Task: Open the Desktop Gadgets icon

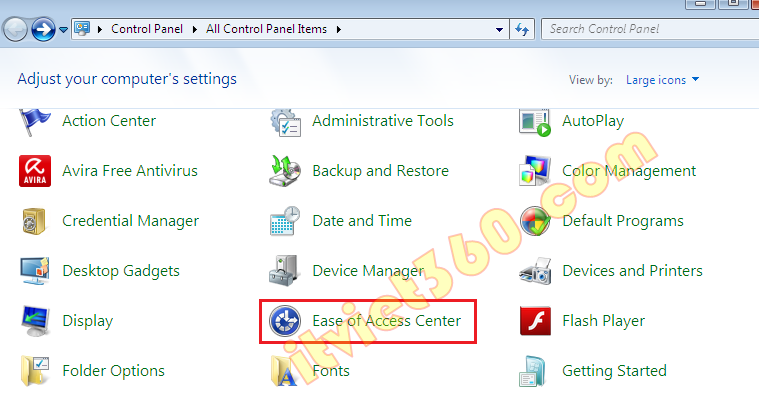Action: [x=35, y=271]
